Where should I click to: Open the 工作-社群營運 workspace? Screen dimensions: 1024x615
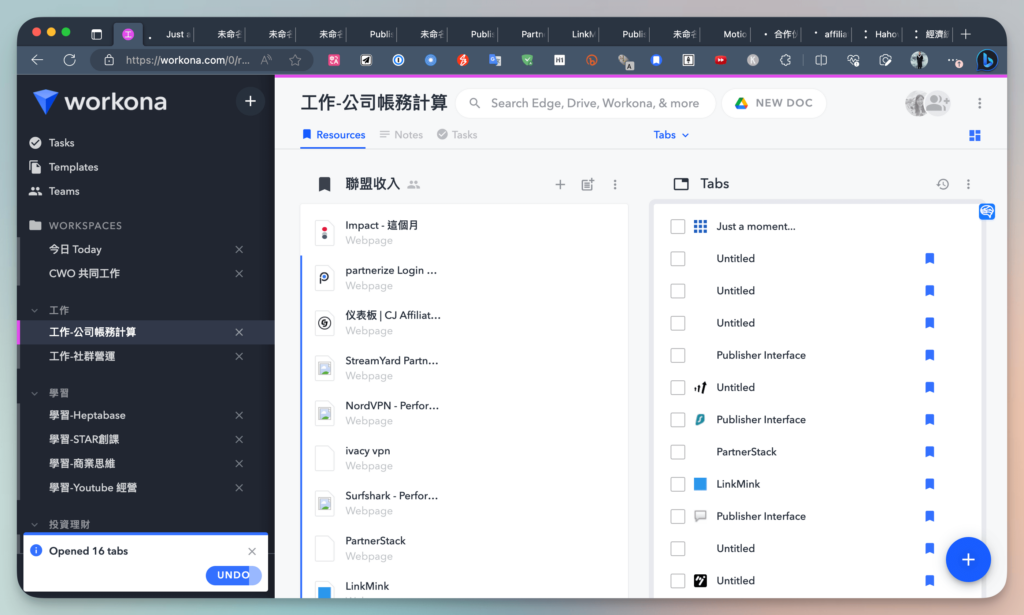click(x=82, y=356)
